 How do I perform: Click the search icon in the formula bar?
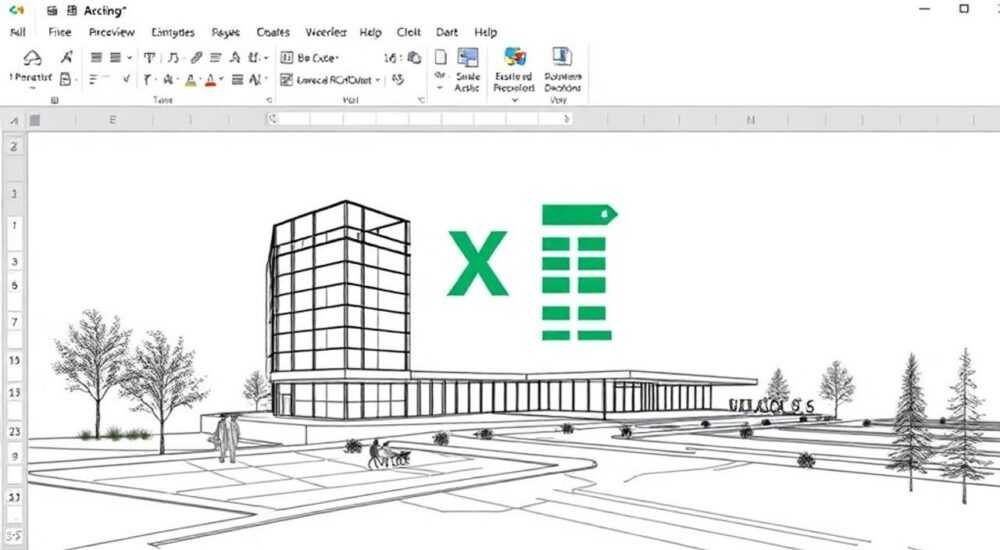point(272,119)
